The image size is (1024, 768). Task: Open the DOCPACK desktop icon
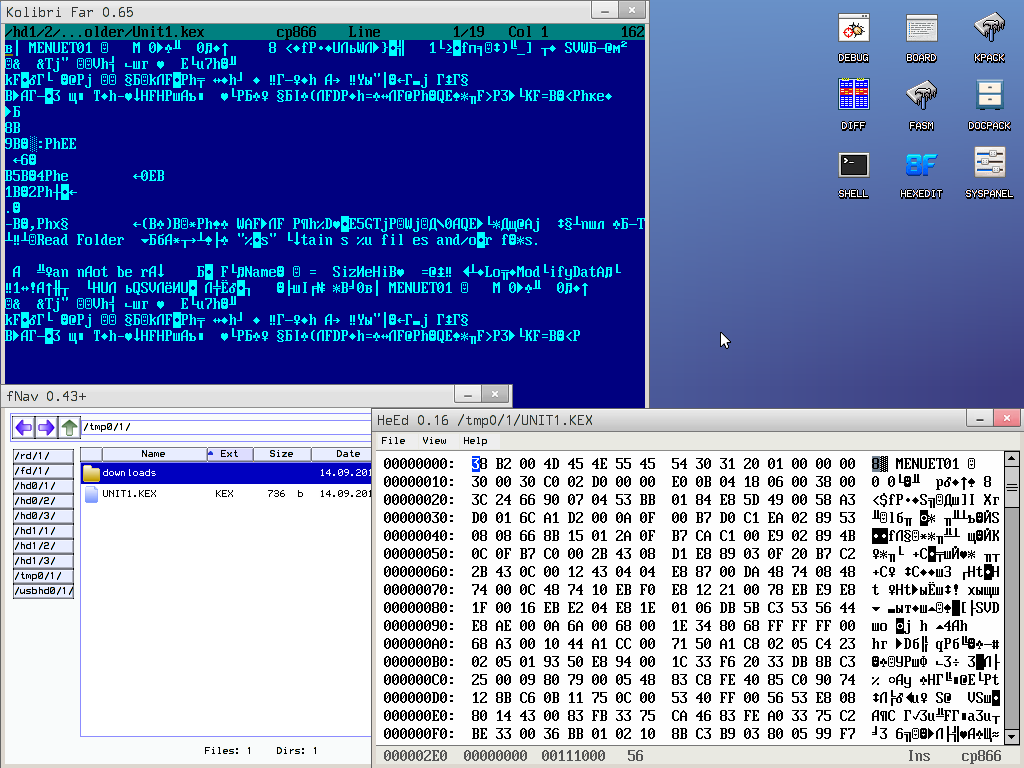pyautogui.click(x=989, y=99)
